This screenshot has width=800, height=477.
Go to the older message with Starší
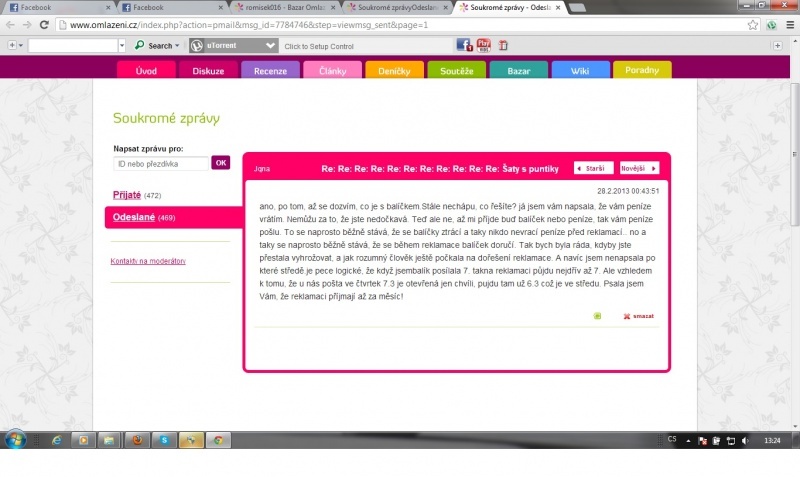[593, 168]
